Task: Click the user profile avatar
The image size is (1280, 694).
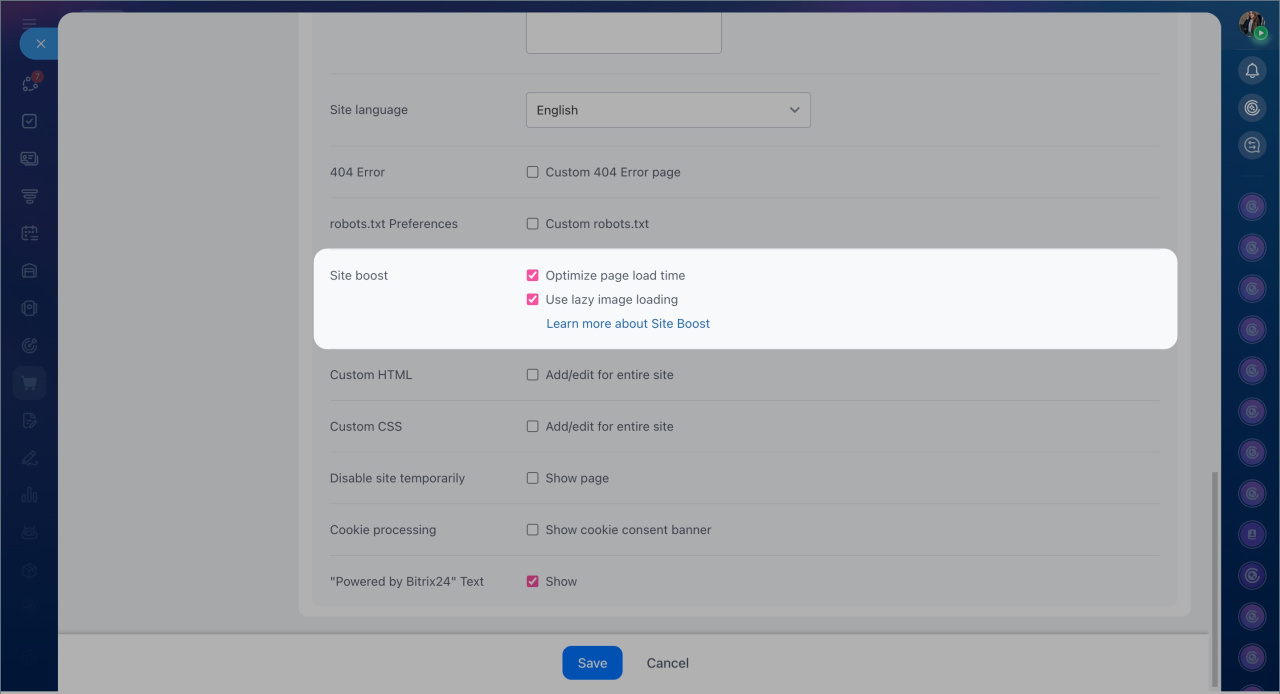Action: 1251,25
